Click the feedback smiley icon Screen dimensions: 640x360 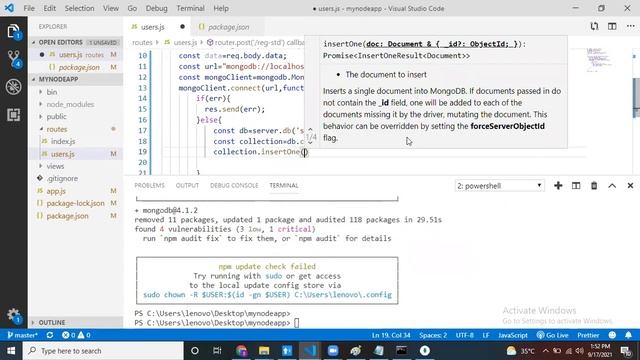pyautogui.click(x=612, y=335)
